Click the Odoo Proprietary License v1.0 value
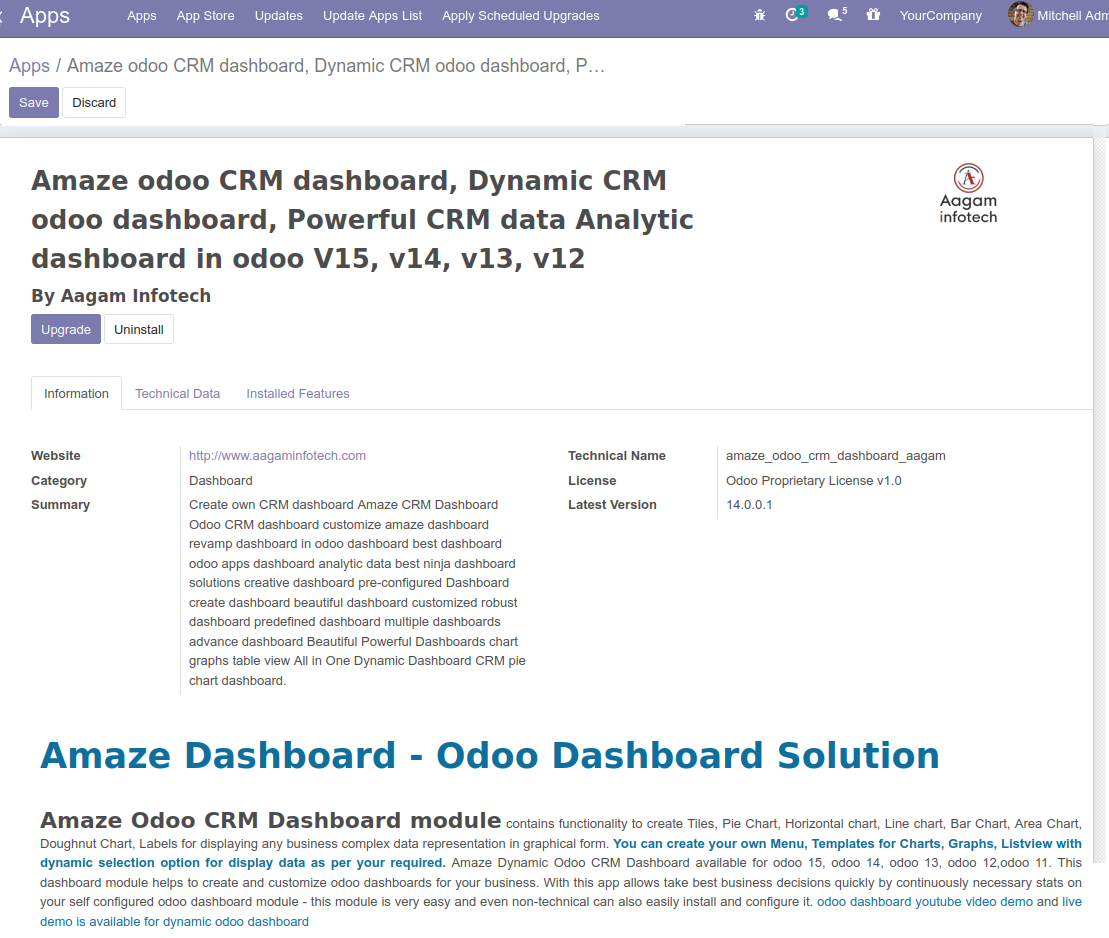 click(813, 480)
